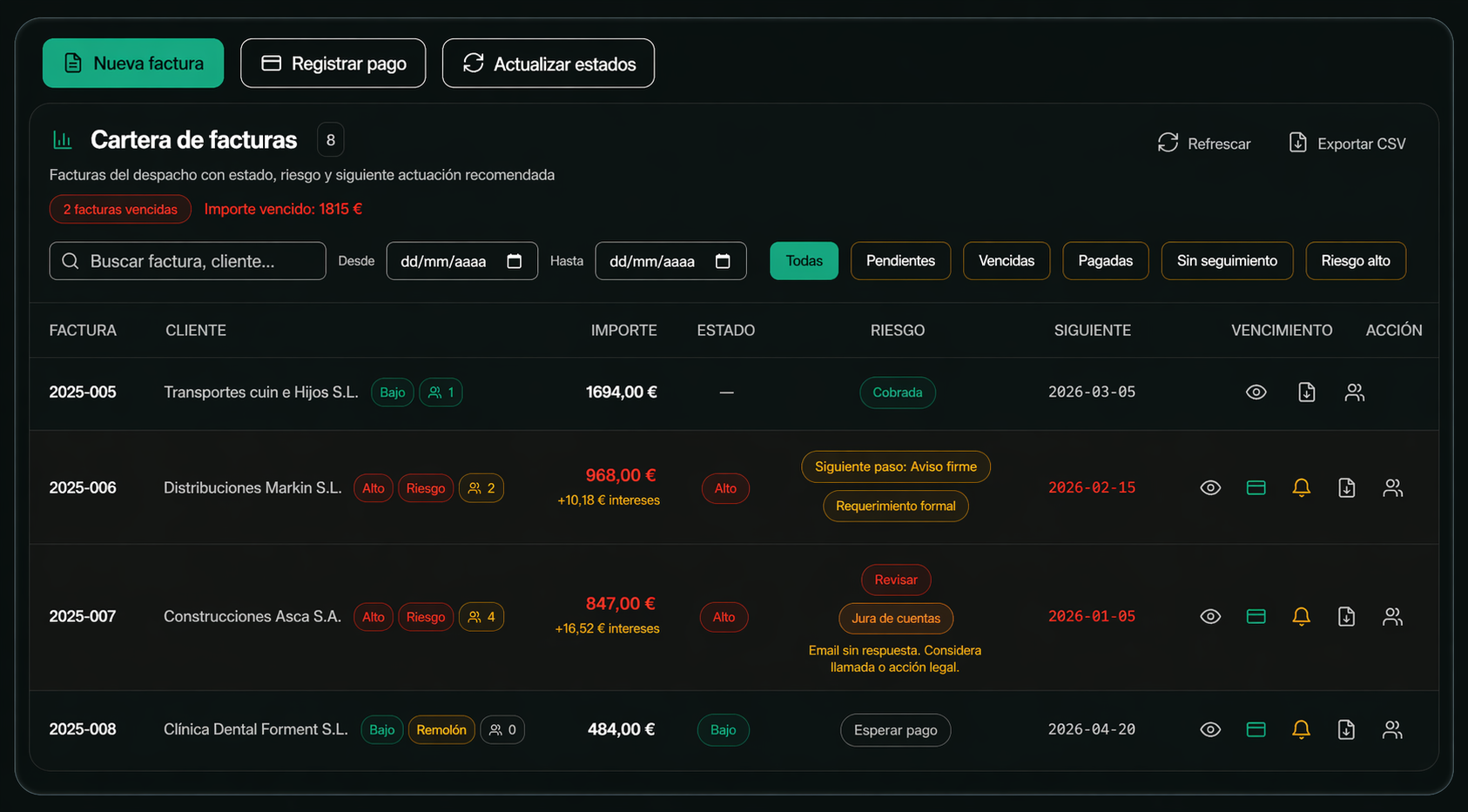Select invoice number 2025-006
The width and height of the screenshot is (1468, 812).
pos(83,488)
